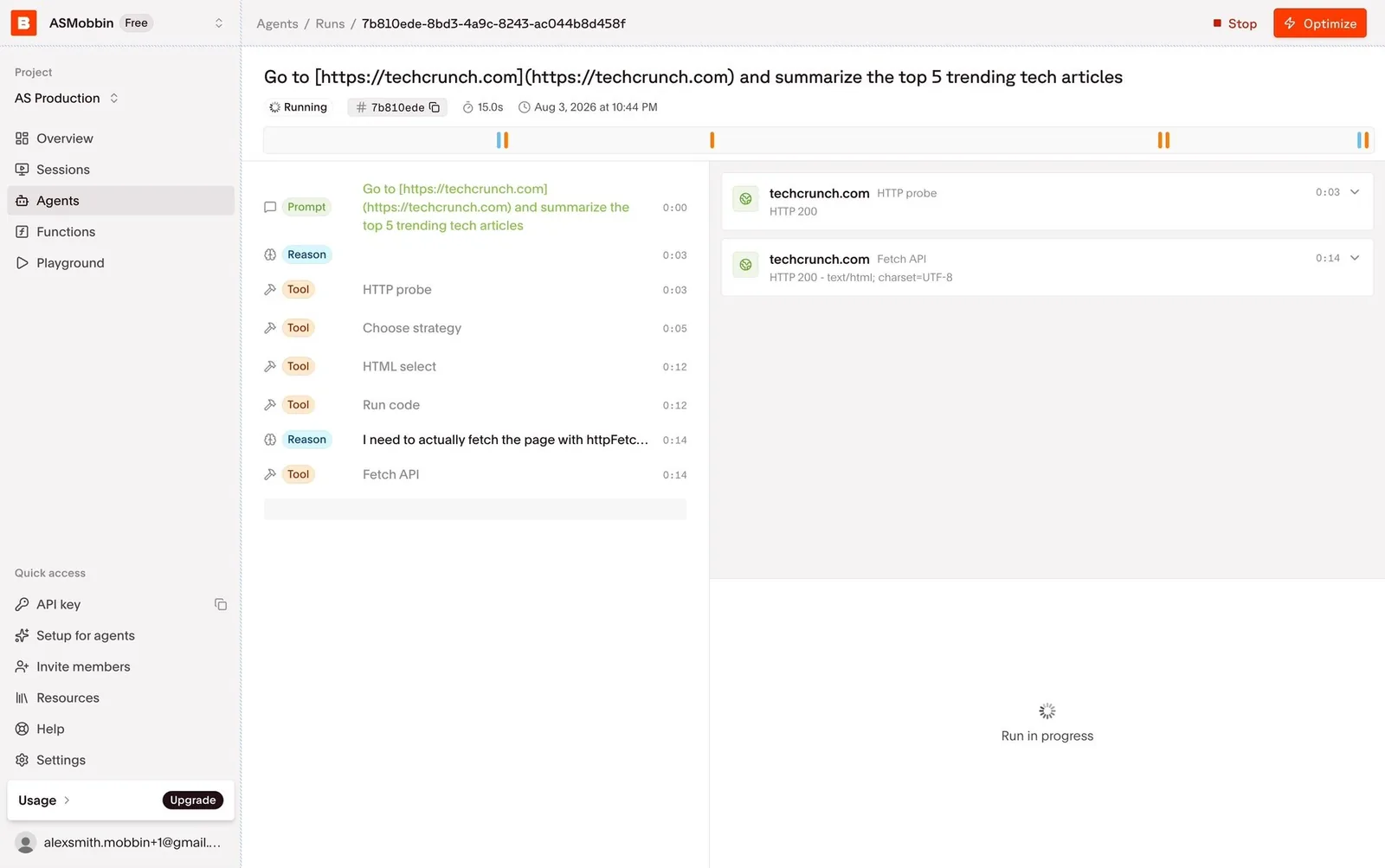
Task: Expand the Usage section
Action: (x=44, y=800)
